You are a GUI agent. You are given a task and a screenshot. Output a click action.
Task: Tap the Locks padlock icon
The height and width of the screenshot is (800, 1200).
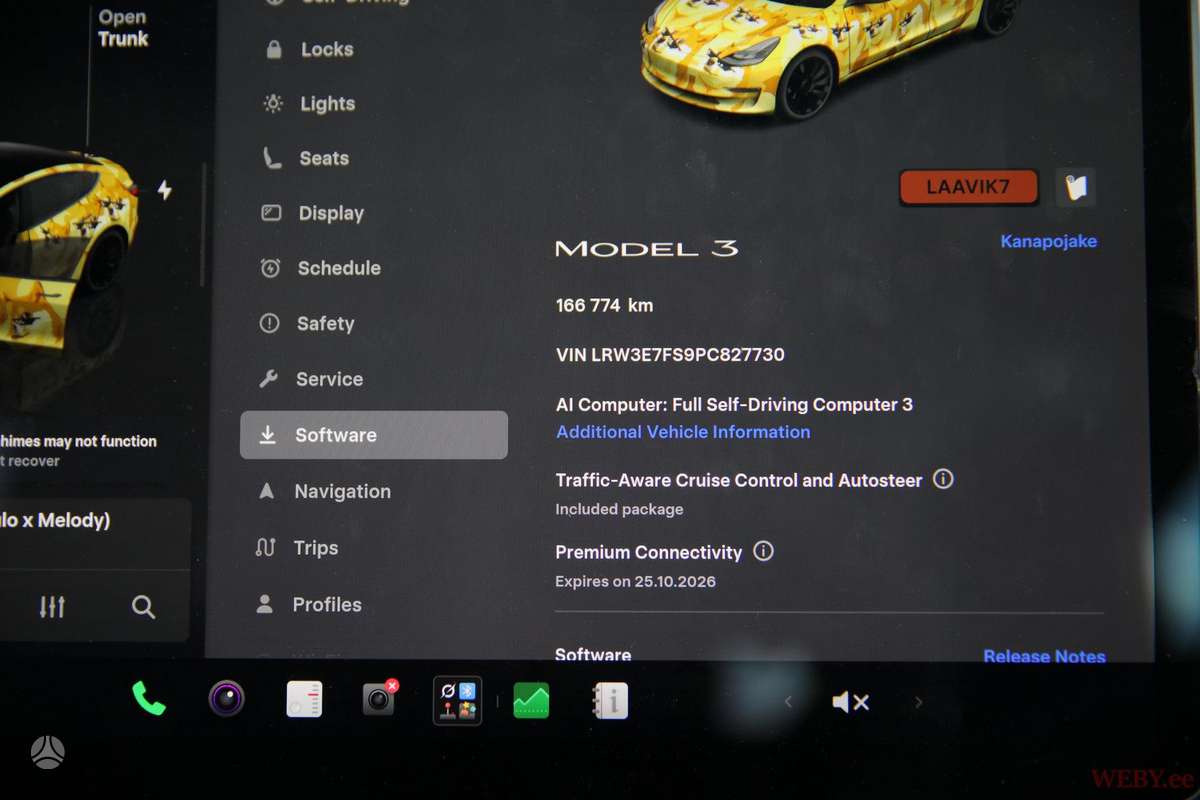pos(273,49)
